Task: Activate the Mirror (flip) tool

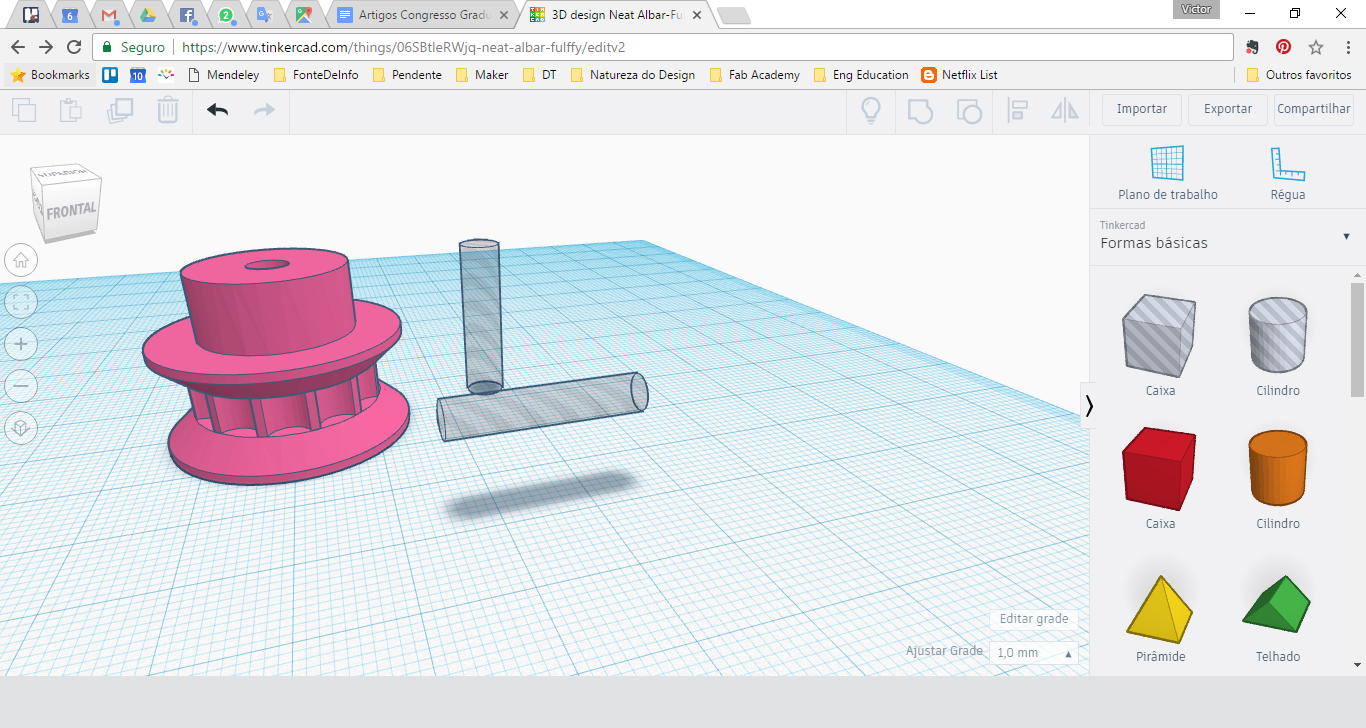Action: [1065, 110]
